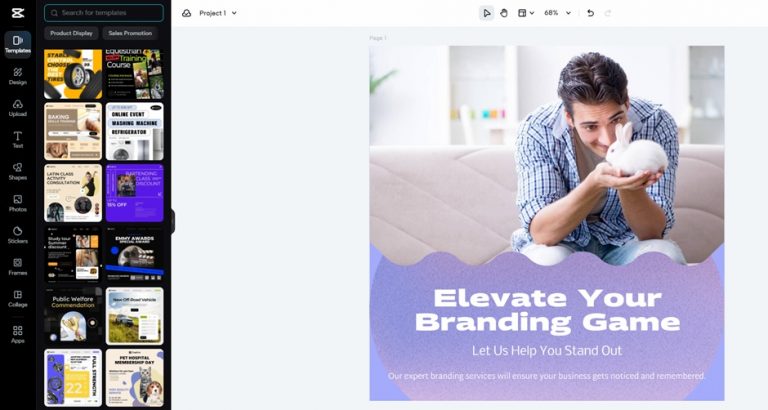The image size is (768, 410).
Task: Click the Search for templates field
Action: click(104, 13)
